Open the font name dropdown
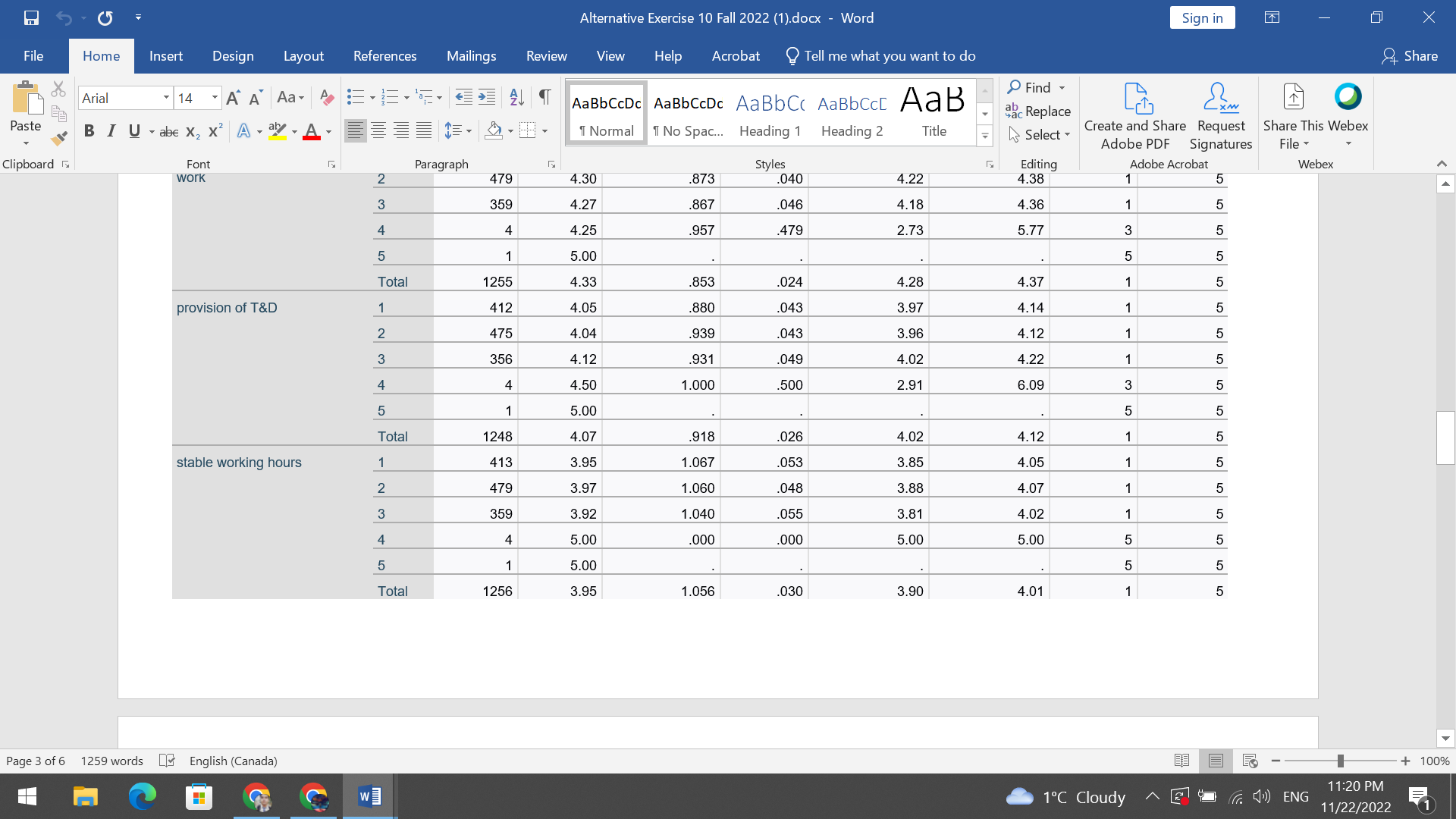 click(x=166, y=98)
